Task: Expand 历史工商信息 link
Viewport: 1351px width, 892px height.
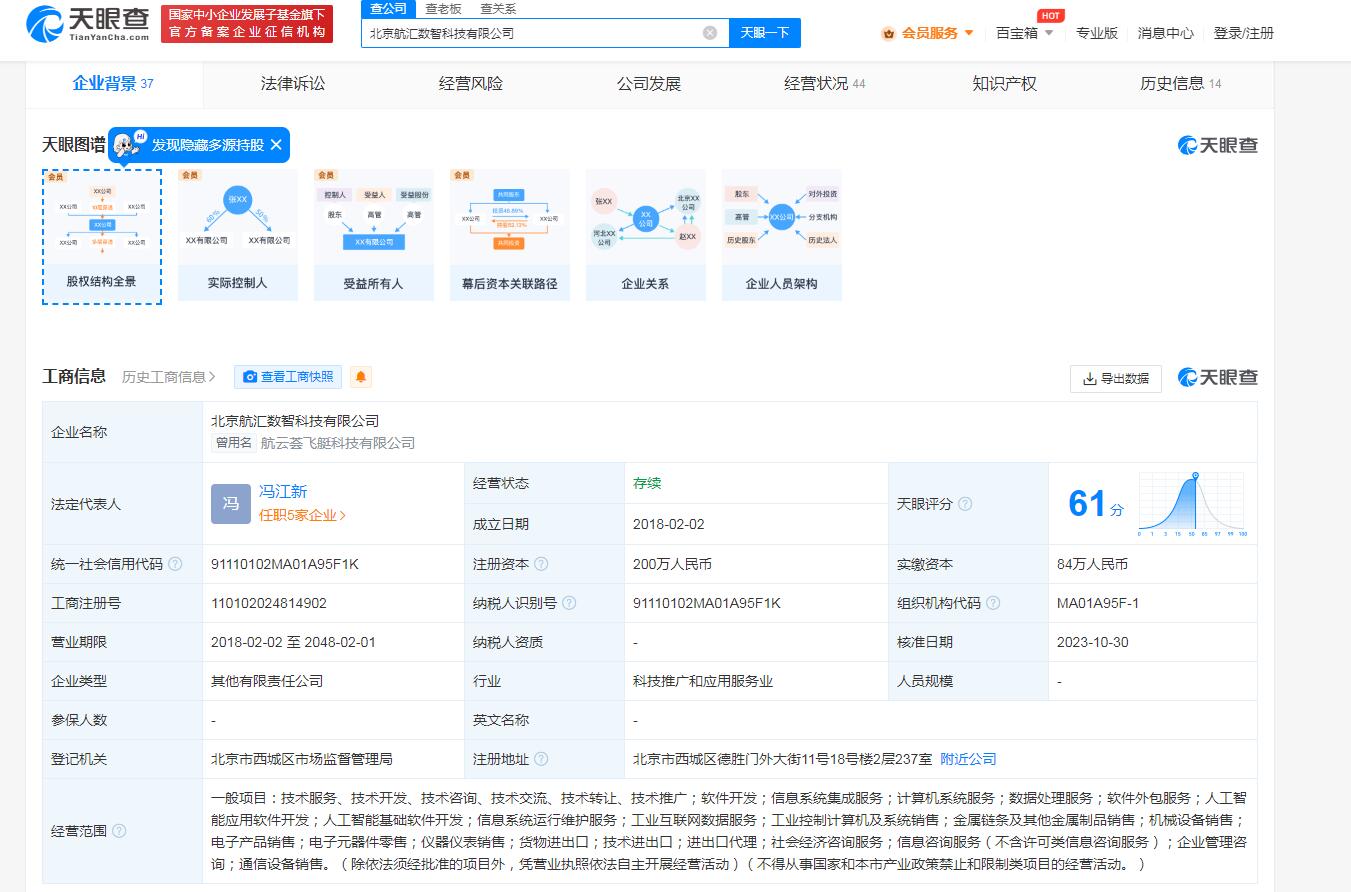Action: pyautogui.click(x=169, y=377)
